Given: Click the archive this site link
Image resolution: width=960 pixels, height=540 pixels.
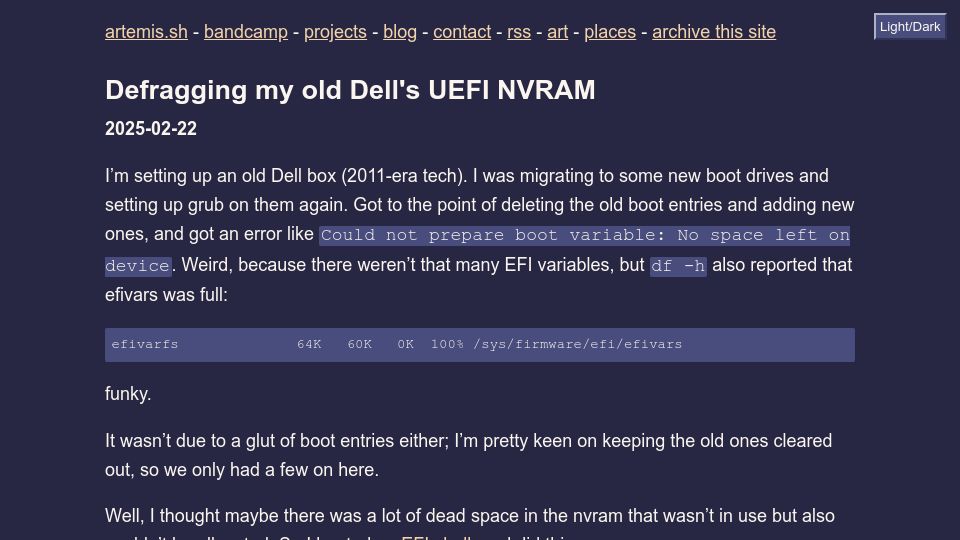Looking at the screenshot, I should point(714,32).
